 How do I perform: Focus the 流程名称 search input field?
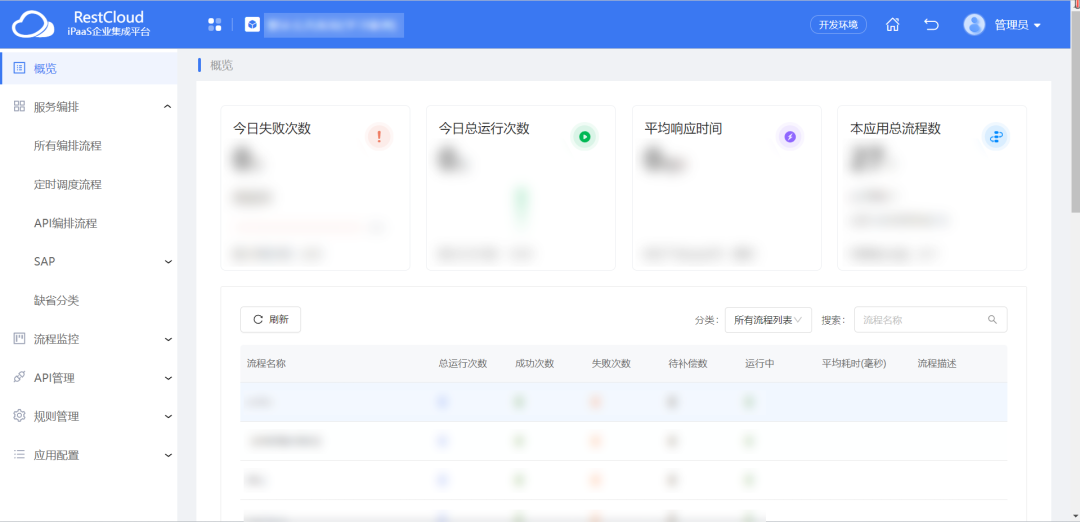tap(920, 320)
